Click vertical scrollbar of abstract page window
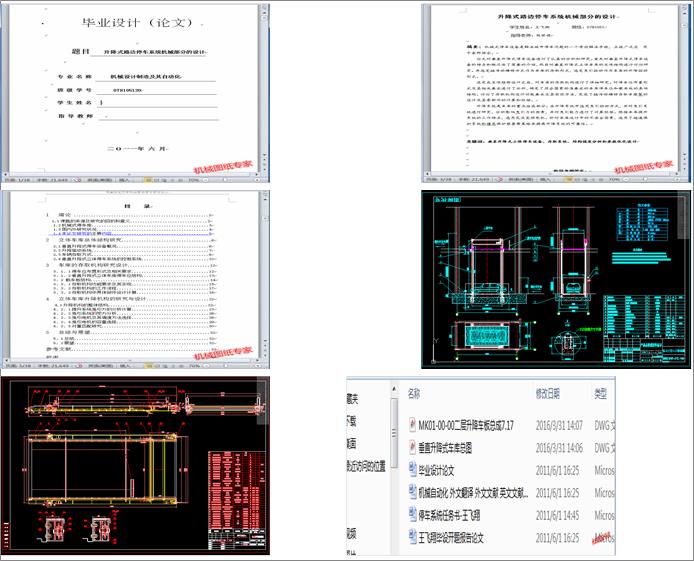The width and height of the screenshot is (694, 561). pos(685,86)
